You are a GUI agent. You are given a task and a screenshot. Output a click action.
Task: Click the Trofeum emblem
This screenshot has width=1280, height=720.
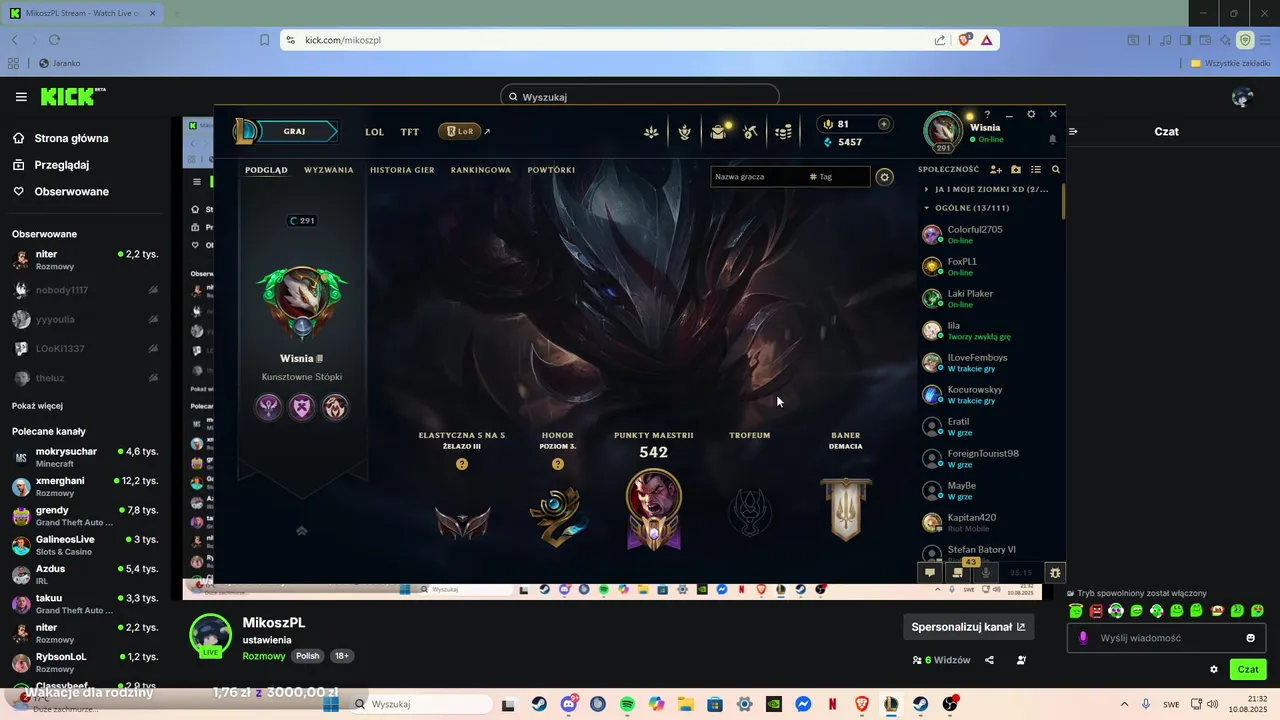[x=749, y=514]
